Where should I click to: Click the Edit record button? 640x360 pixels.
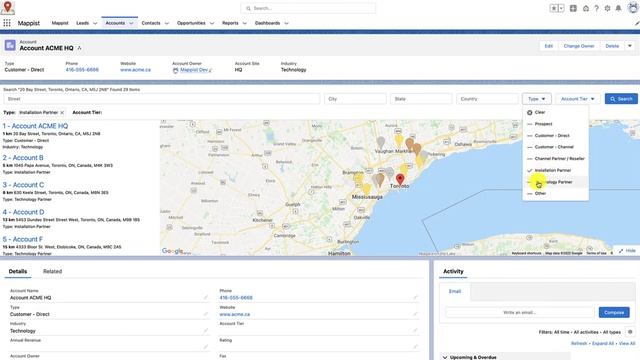click(x=549, y=46)
